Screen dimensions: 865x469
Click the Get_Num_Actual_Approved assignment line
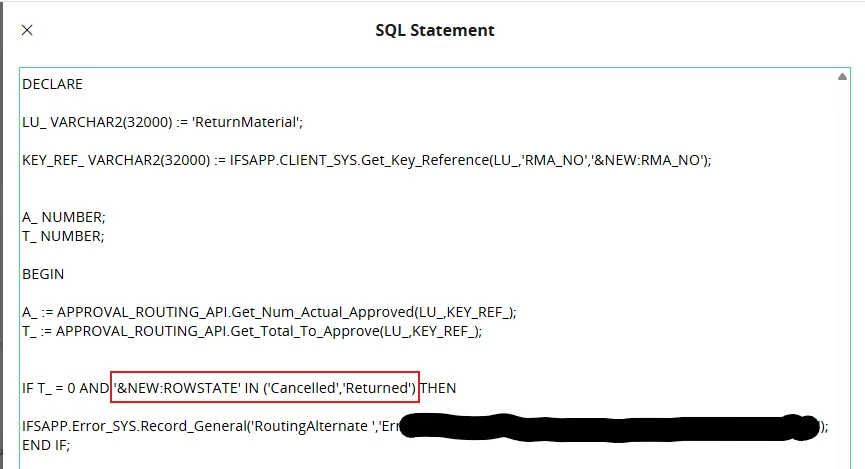(269, 312)
